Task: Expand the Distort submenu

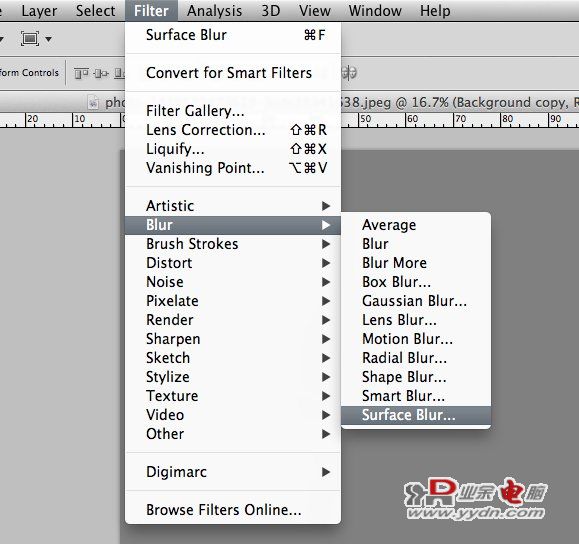Action: [x=233, y=263]
